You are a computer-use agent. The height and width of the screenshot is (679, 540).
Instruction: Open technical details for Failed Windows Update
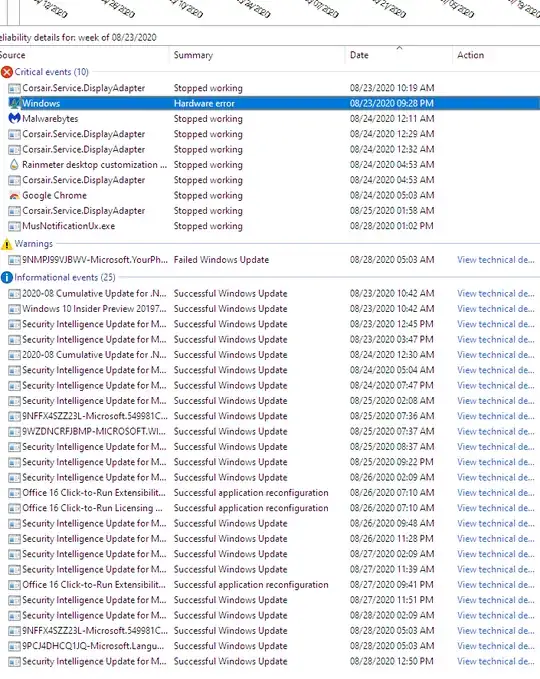coord(495,260)
